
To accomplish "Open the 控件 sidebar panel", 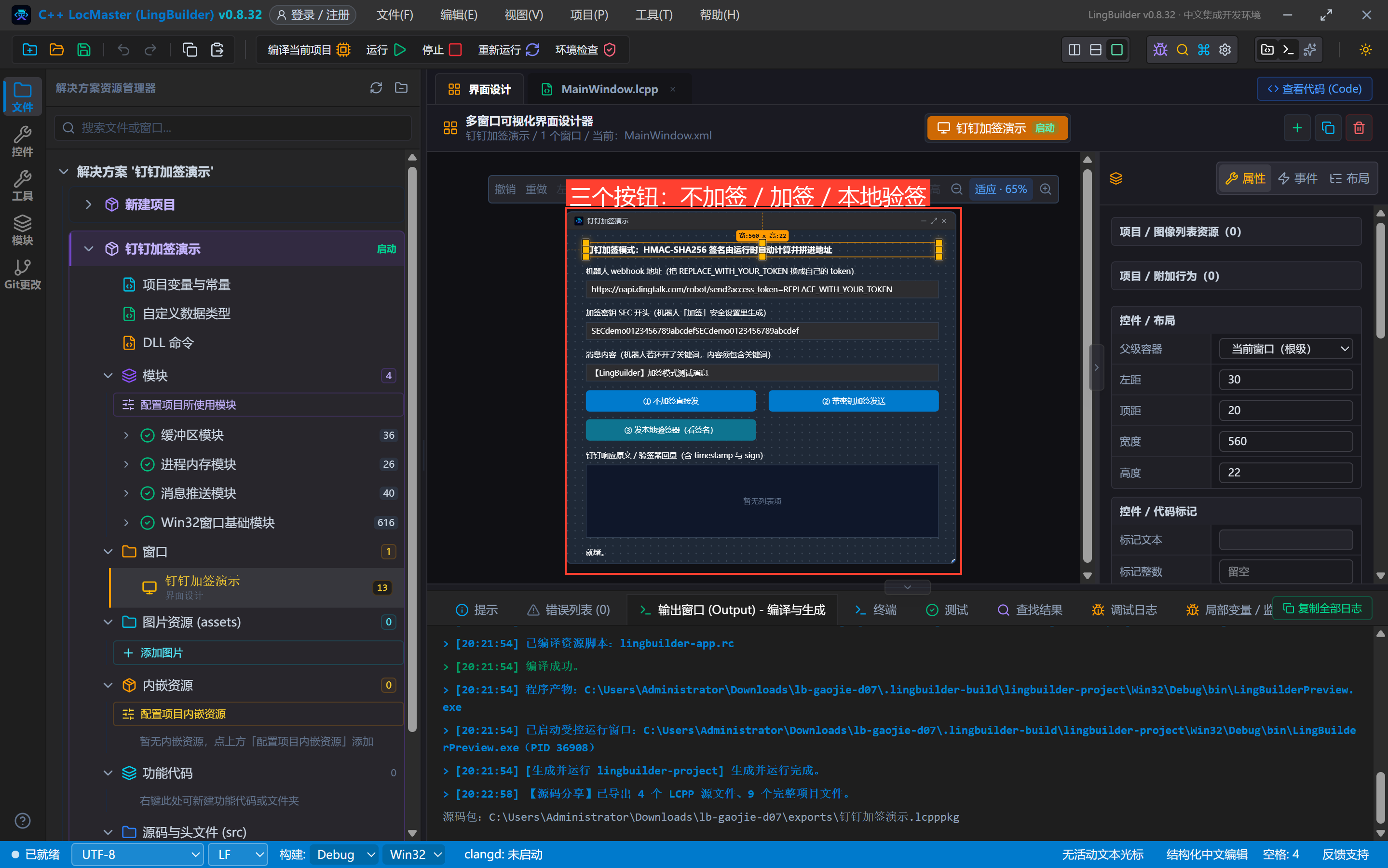I will click(22, 141).
